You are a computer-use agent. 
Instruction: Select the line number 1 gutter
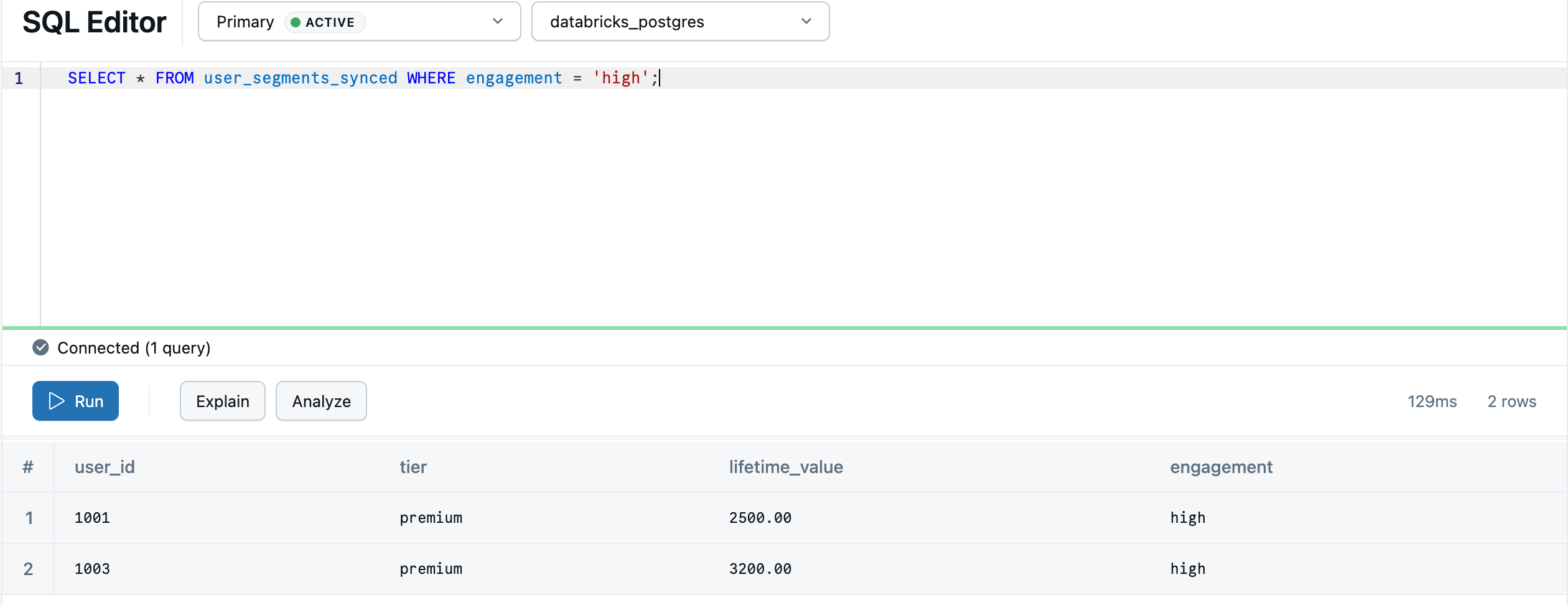(19, 78)
